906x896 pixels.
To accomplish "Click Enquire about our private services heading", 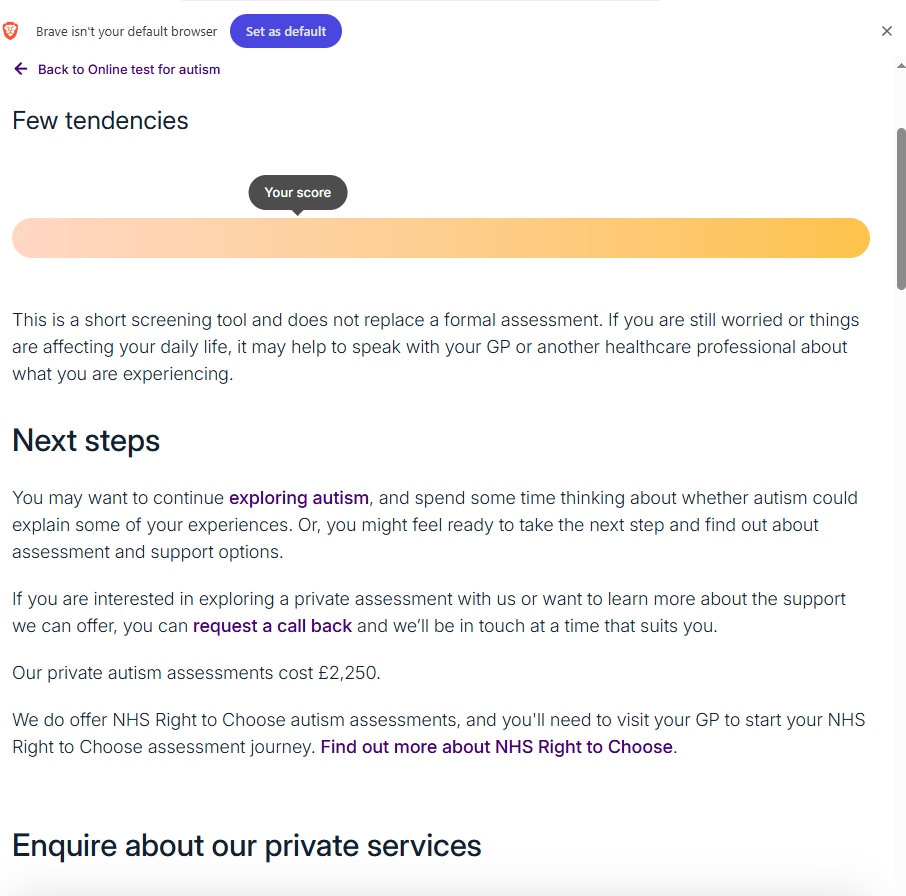I will pos(247,846).
